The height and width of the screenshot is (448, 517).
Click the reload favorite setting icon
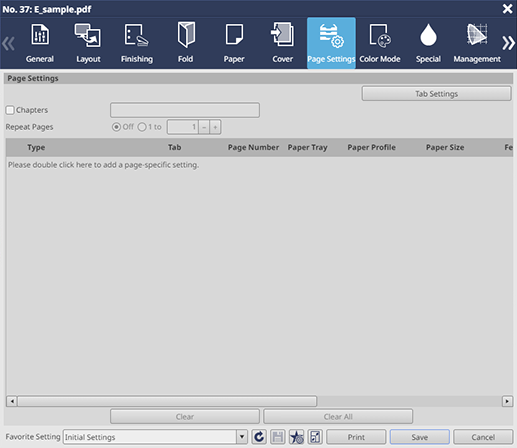click(259, 437)
